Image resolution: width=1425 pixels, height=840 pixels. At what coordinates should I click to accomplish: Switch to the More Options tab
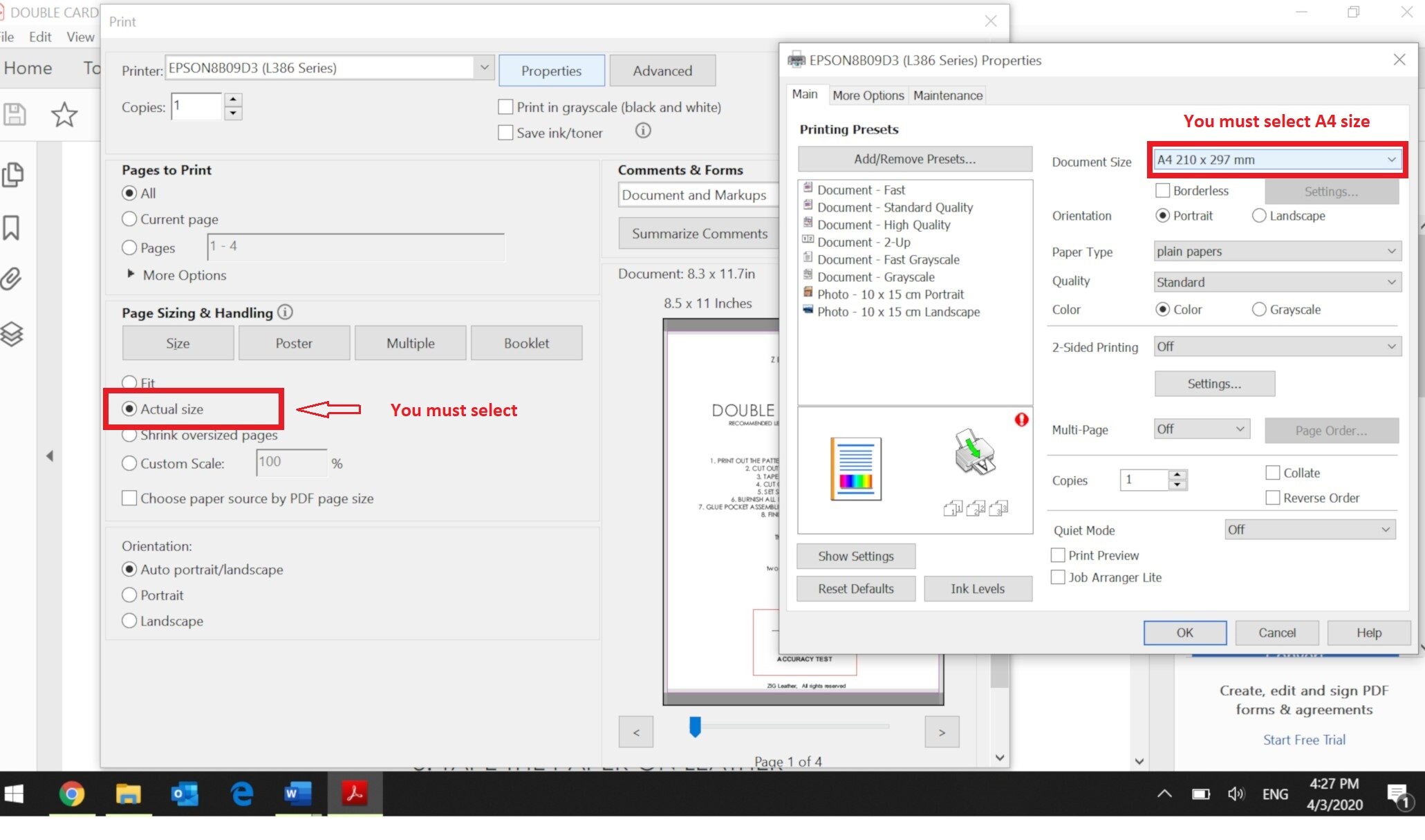pyautogui.click(x=868, y=95)
